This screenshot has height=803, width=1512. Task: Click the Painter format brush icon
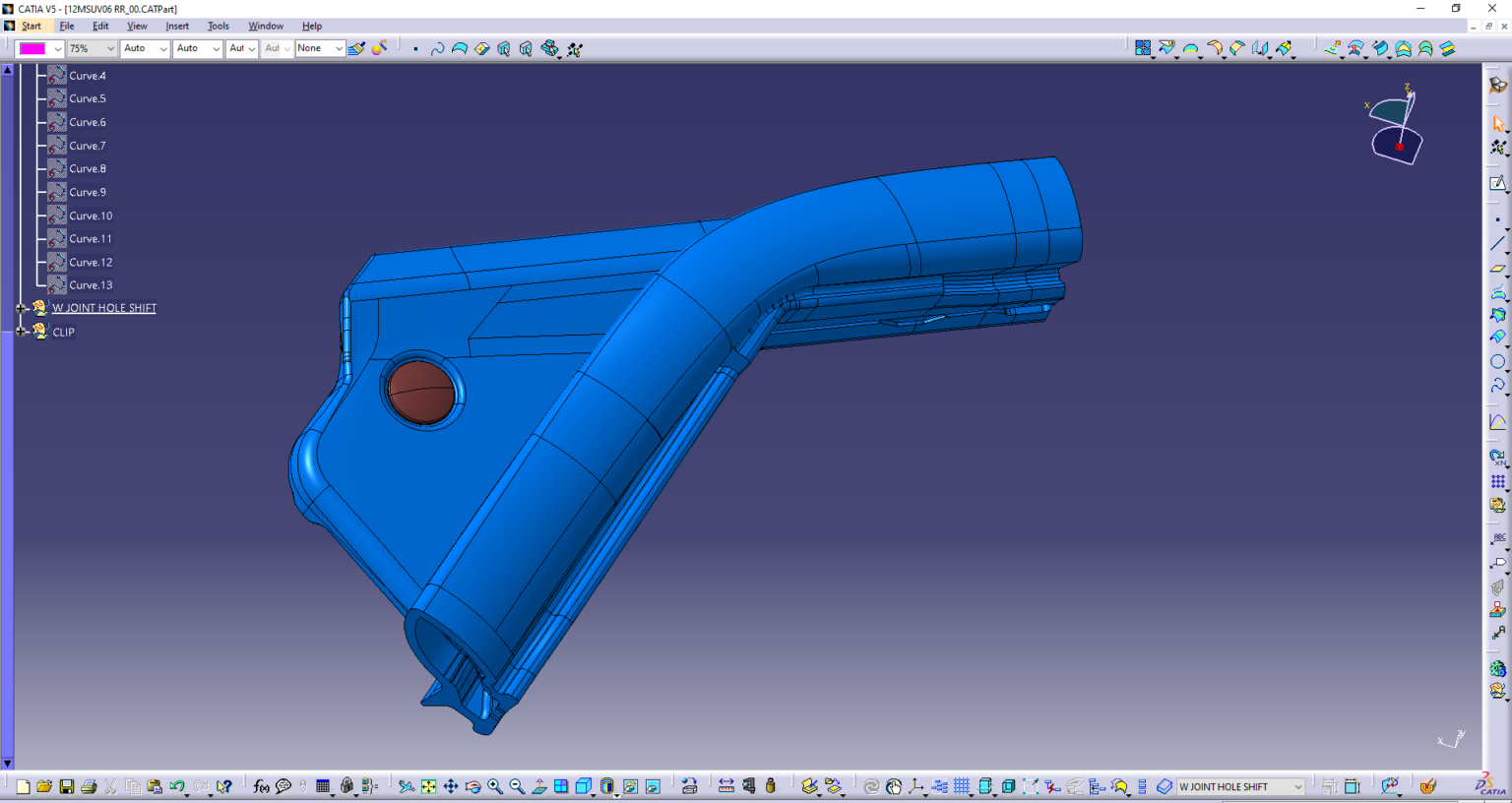[x=356, y=48]
